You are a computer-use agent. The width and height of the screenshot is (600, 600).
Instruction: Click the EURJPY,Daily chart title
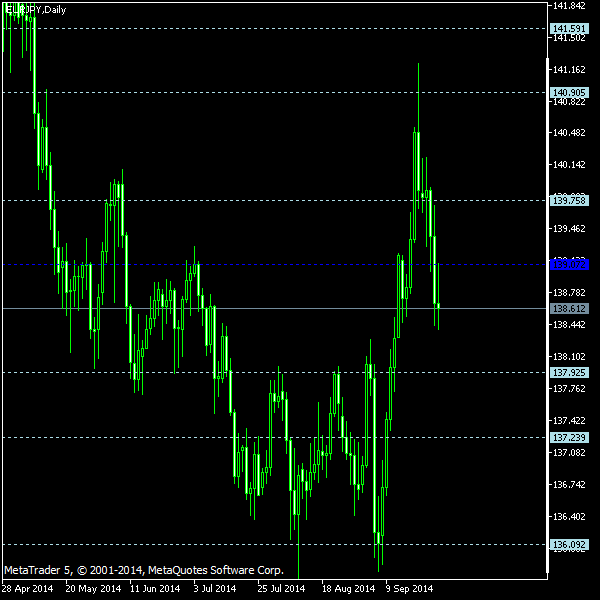click(x=36, y=10)
